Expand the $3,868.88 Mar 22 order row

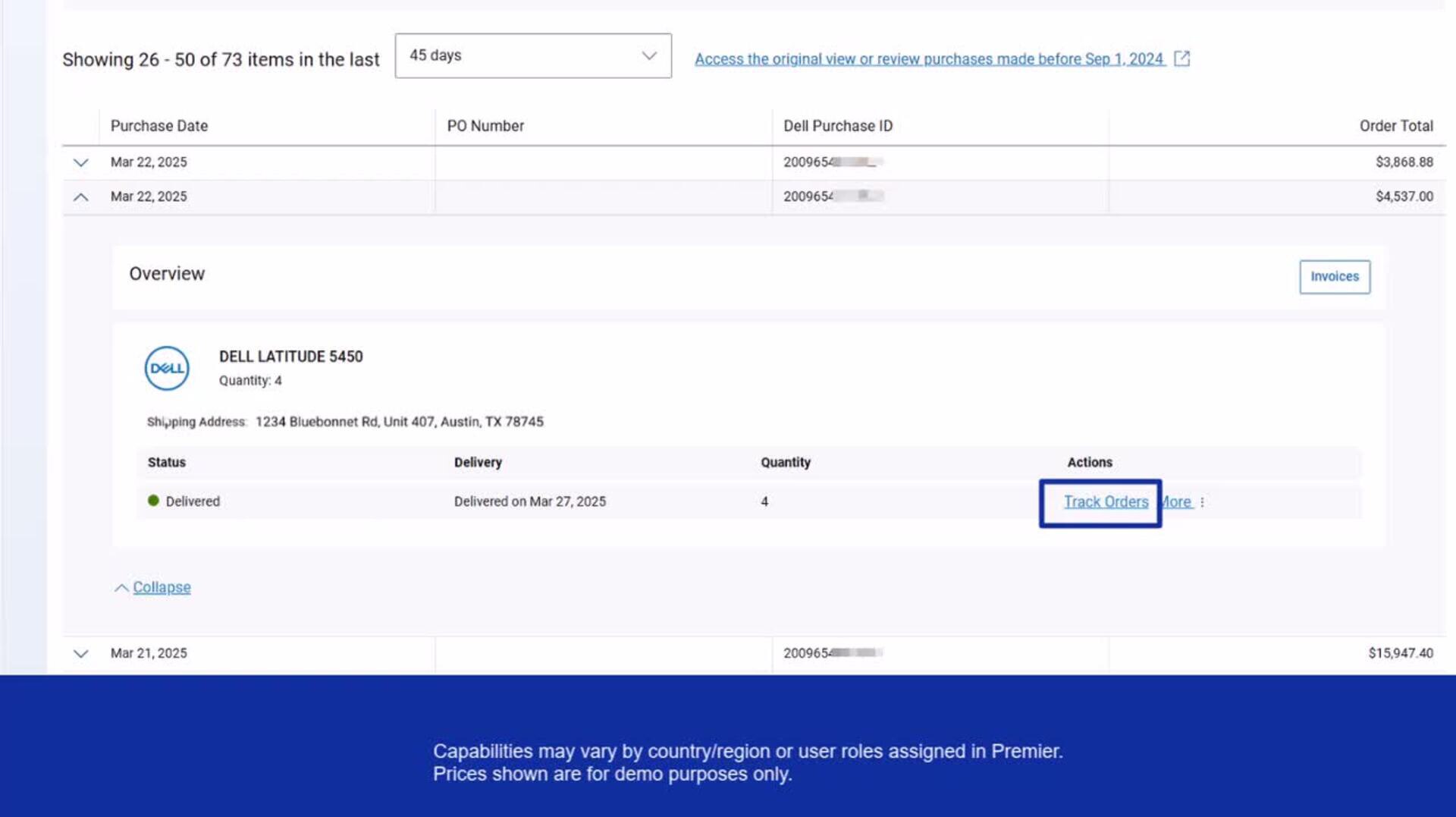point(81,162)
